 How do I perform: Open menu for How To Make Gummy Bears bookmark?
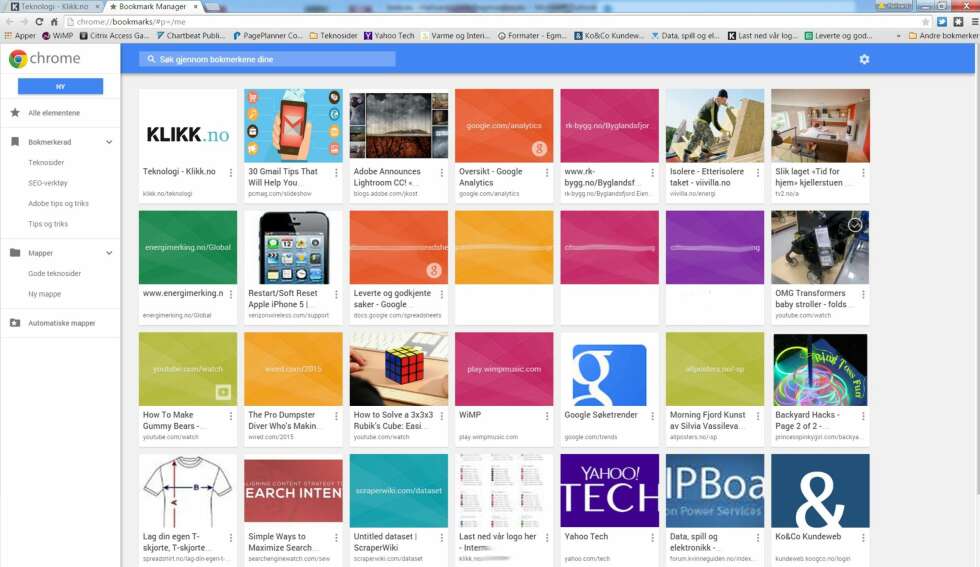click(231, 416)
